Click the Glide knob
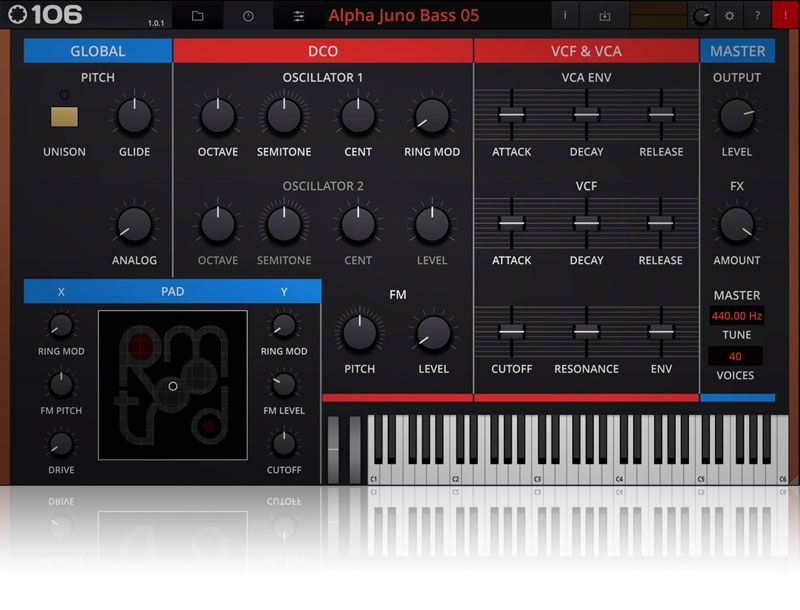 [x=134, y=117]
